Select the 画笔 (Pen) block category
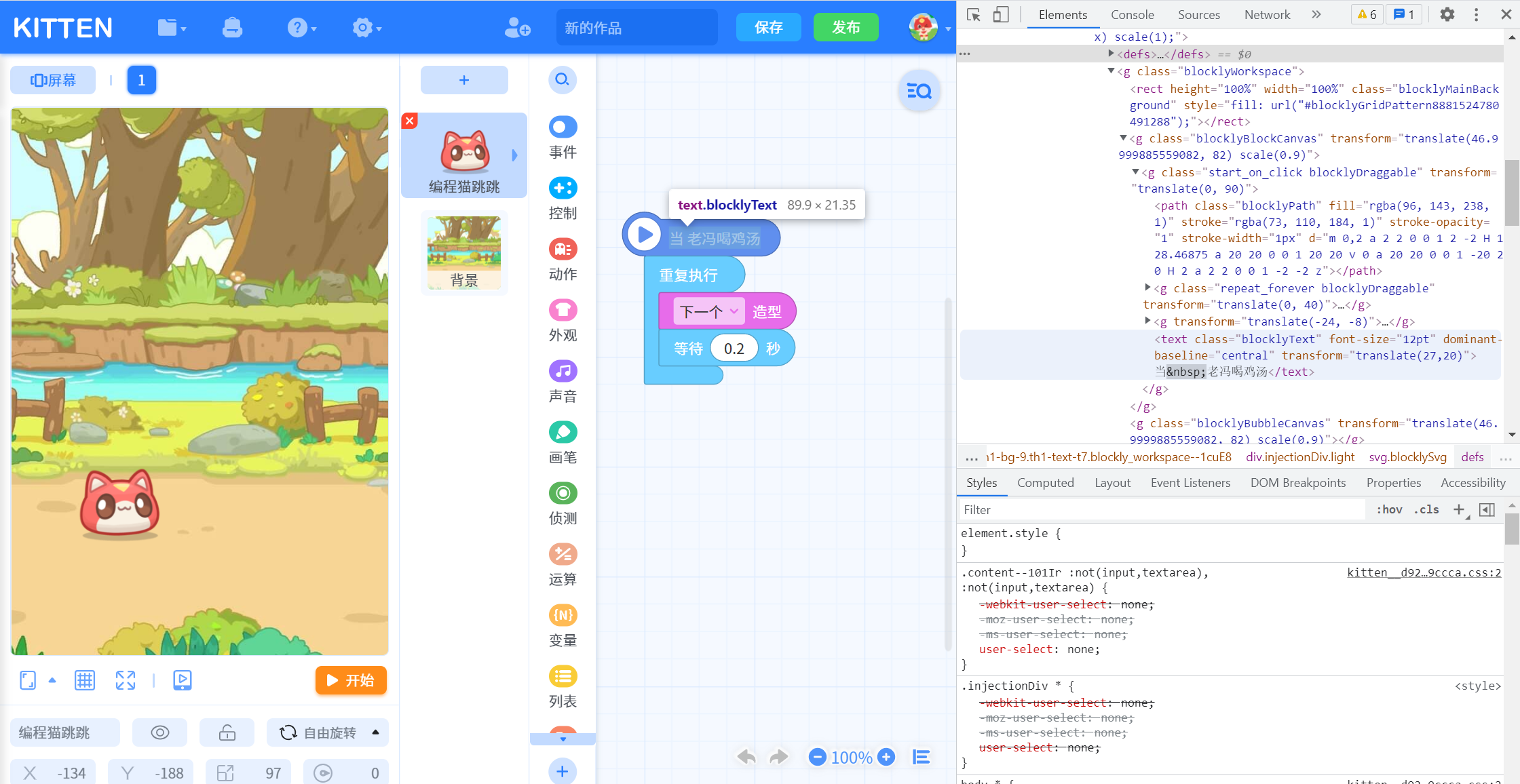The image size is (1520, 784). (563, 443)
